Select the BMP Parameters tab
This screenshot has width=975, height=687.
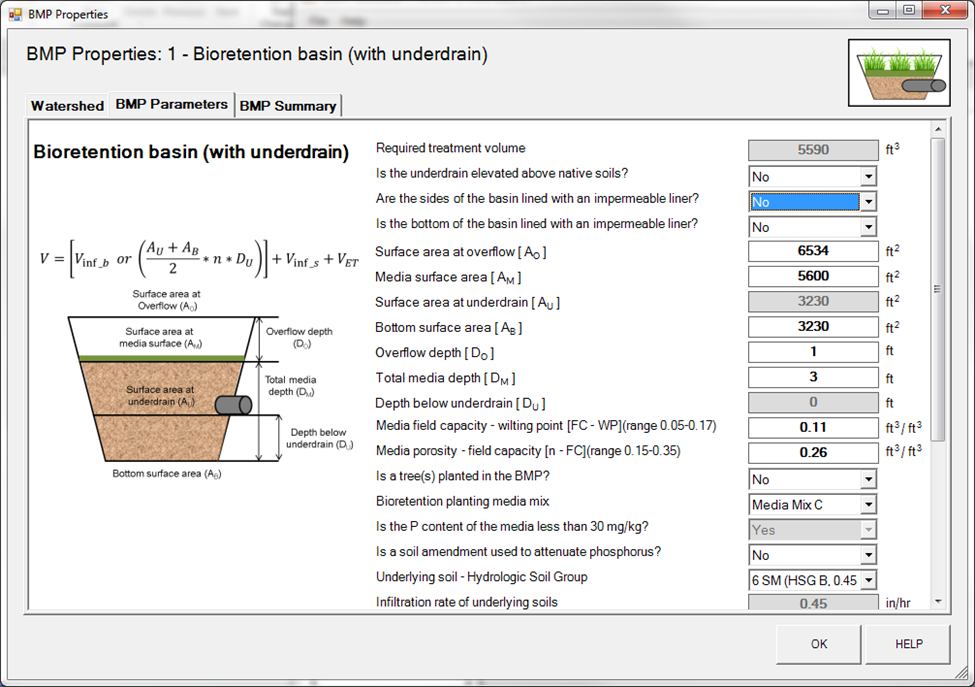click(172, 104)
